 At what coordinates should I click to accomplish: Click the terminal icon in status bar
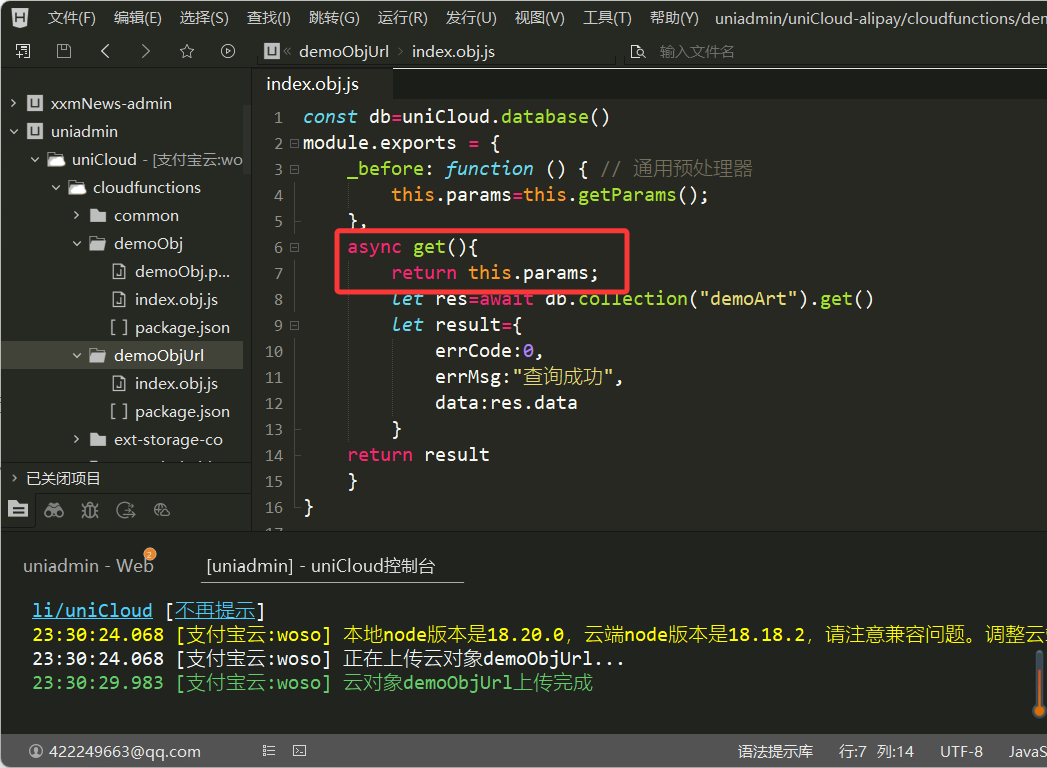(x=299, y=751)
